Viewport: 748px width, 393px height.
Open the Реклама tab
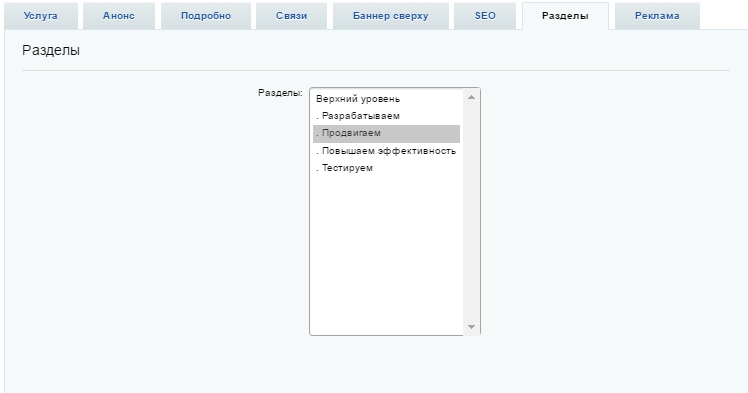(657, 16)
